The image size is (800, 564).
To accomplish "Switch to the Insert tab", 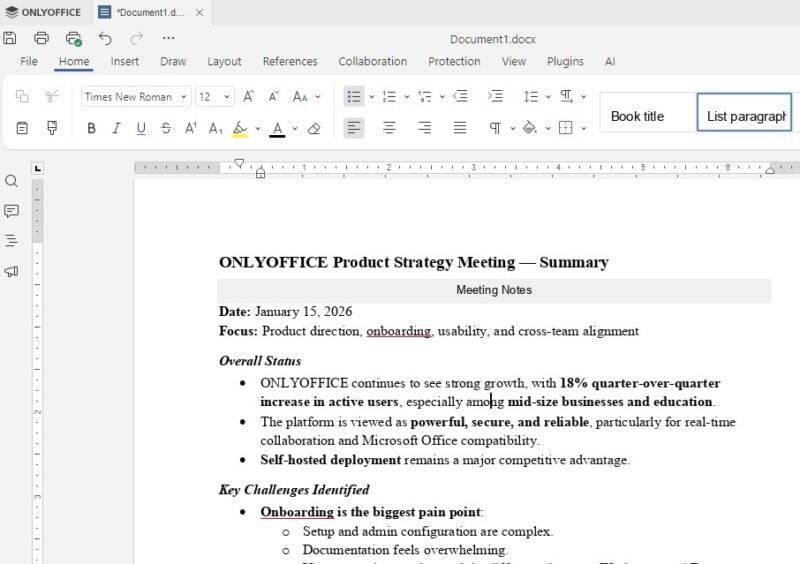I will [x=124, y=61].
